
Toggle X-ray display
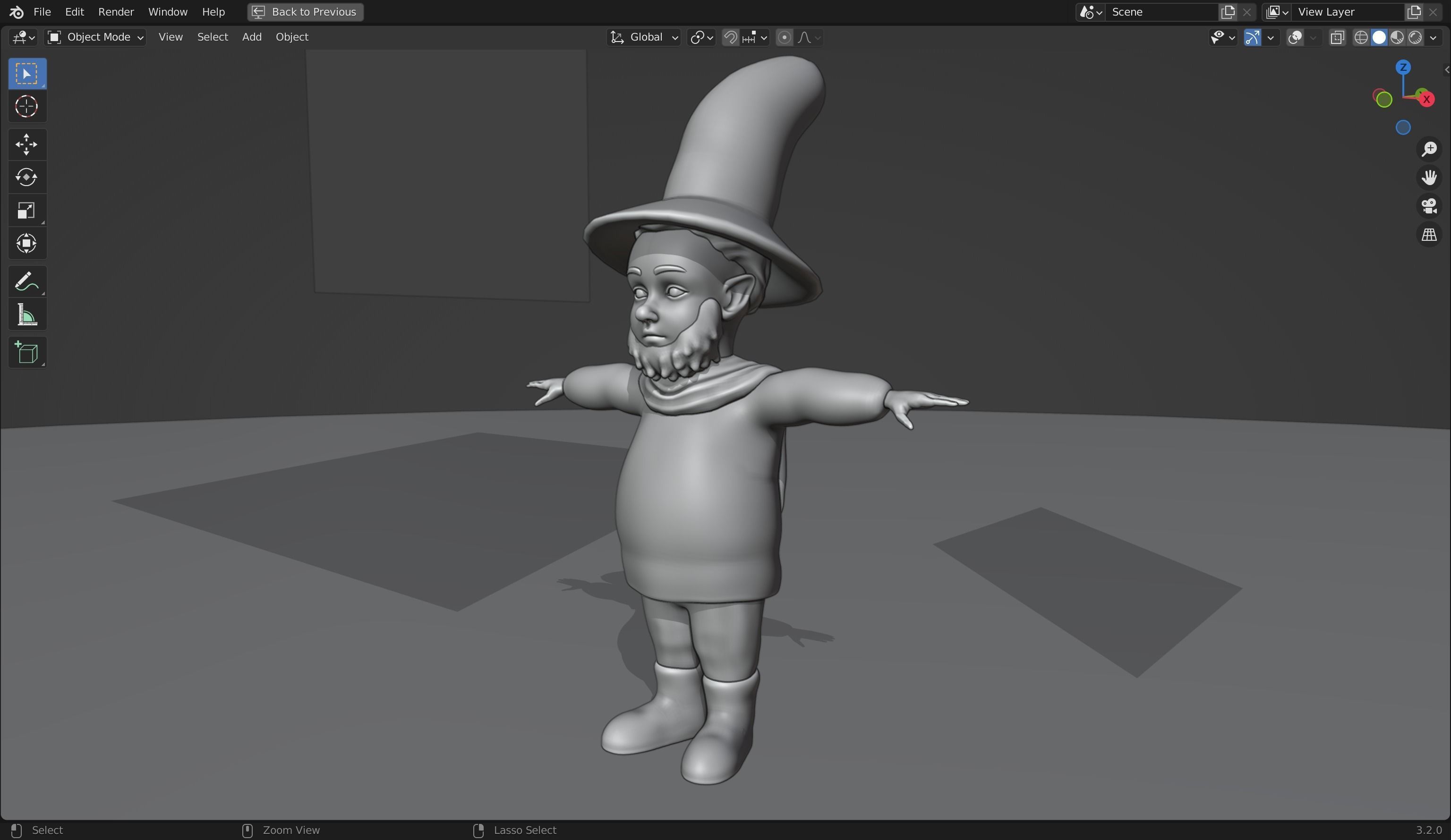pos(1337,37)
